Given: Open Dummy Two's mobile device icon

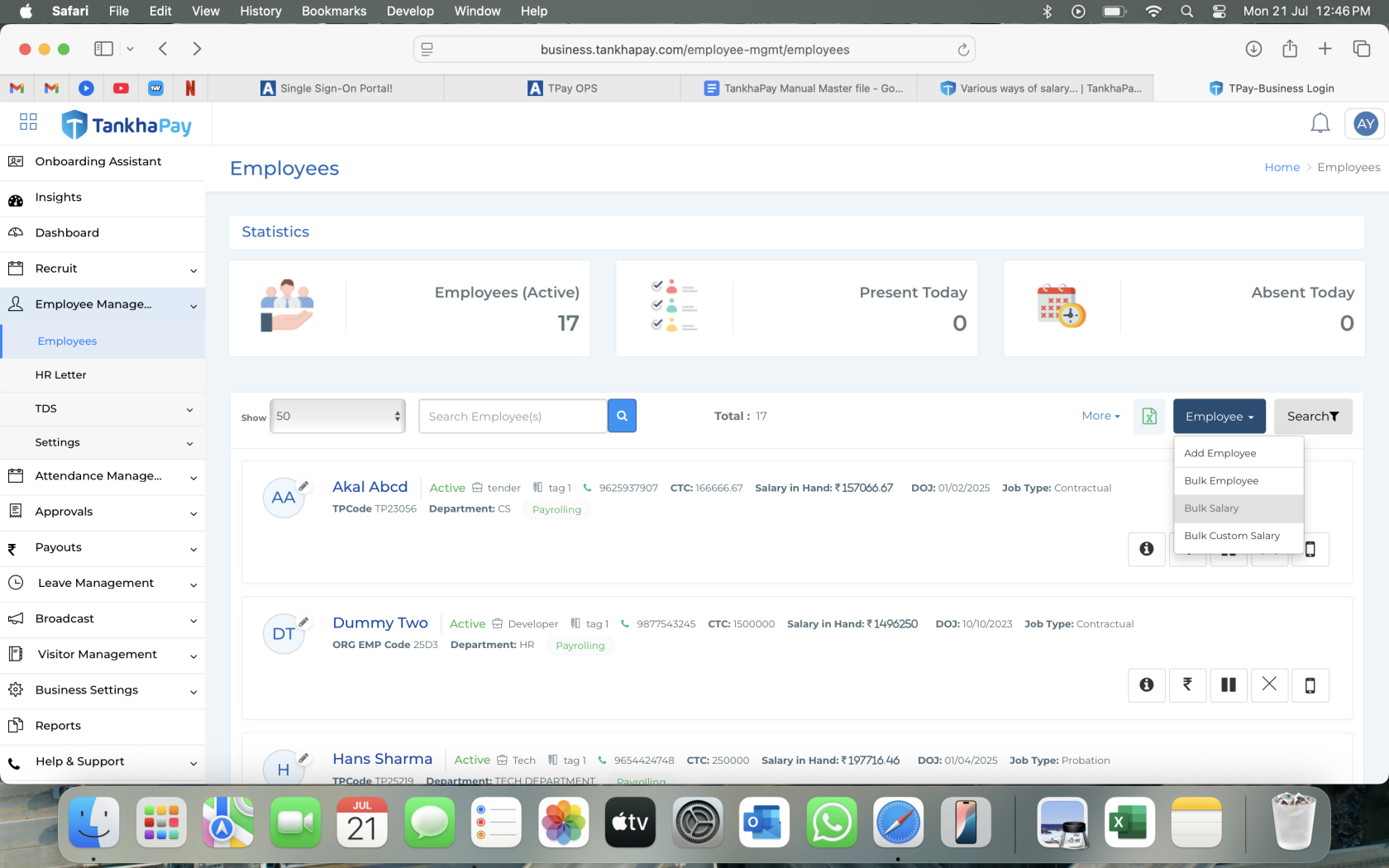Looking at the screenshot, I should [x=1310, y=685].
